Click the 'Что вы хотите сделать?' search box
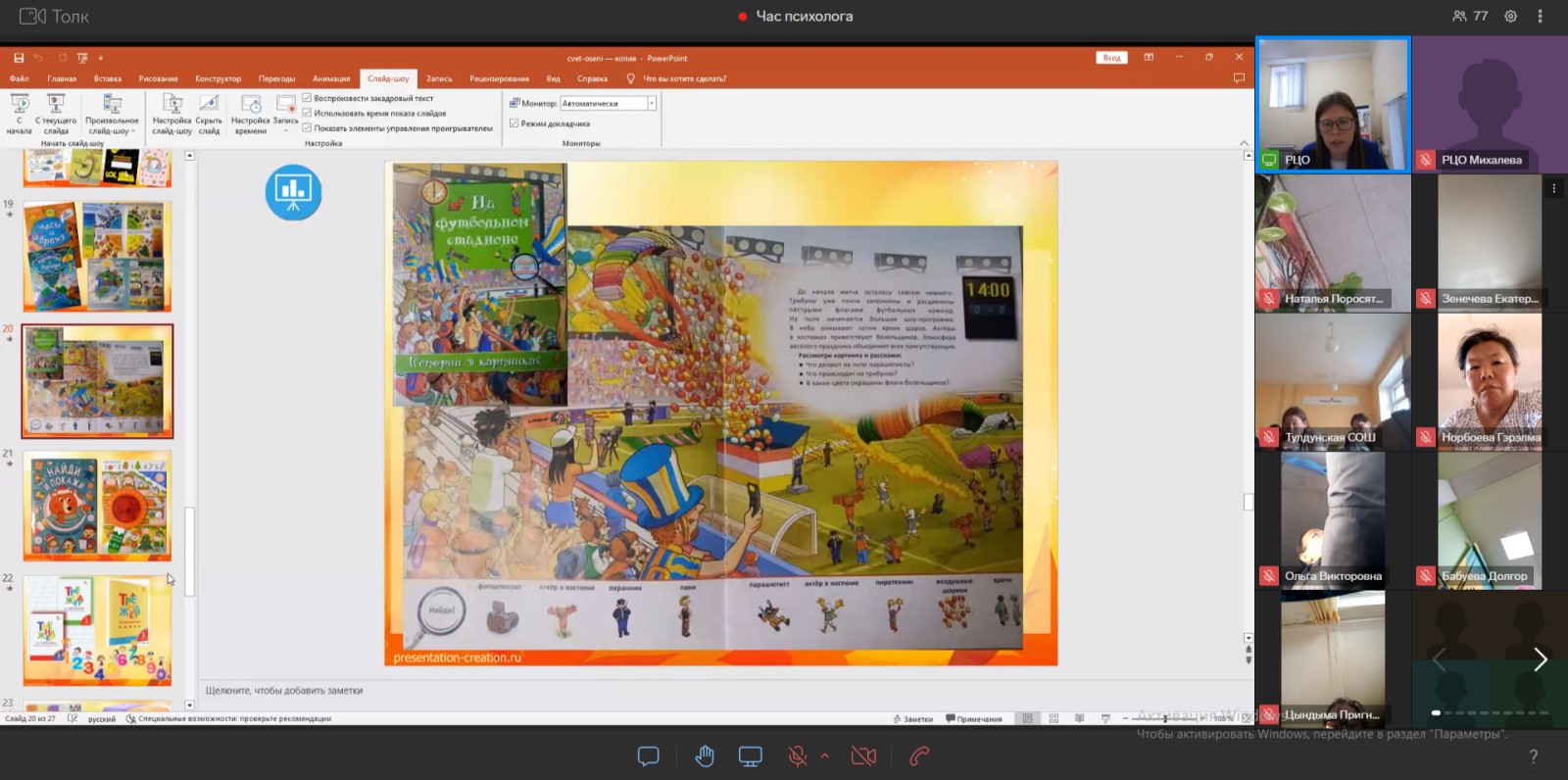The height and width of the screenshot is (780, 1568). pyautogui.click(x=684, y=78)
